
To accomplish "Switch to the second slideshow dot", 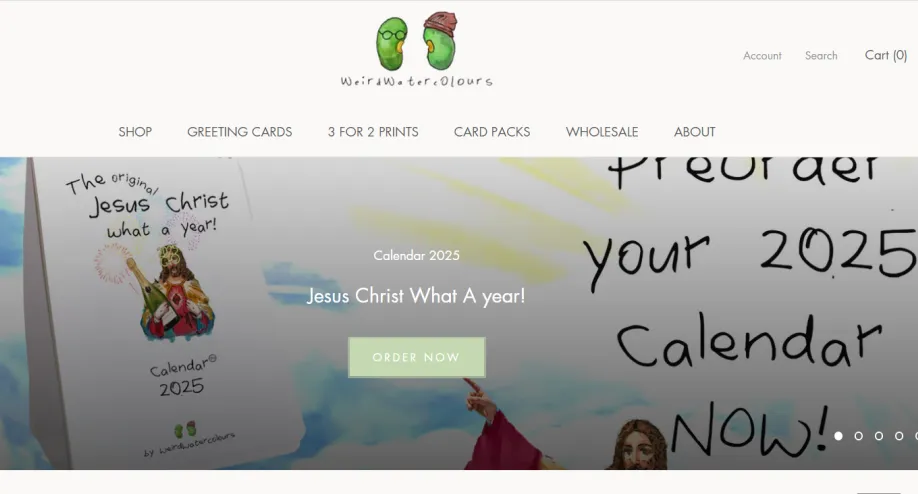I will point(858,435).
